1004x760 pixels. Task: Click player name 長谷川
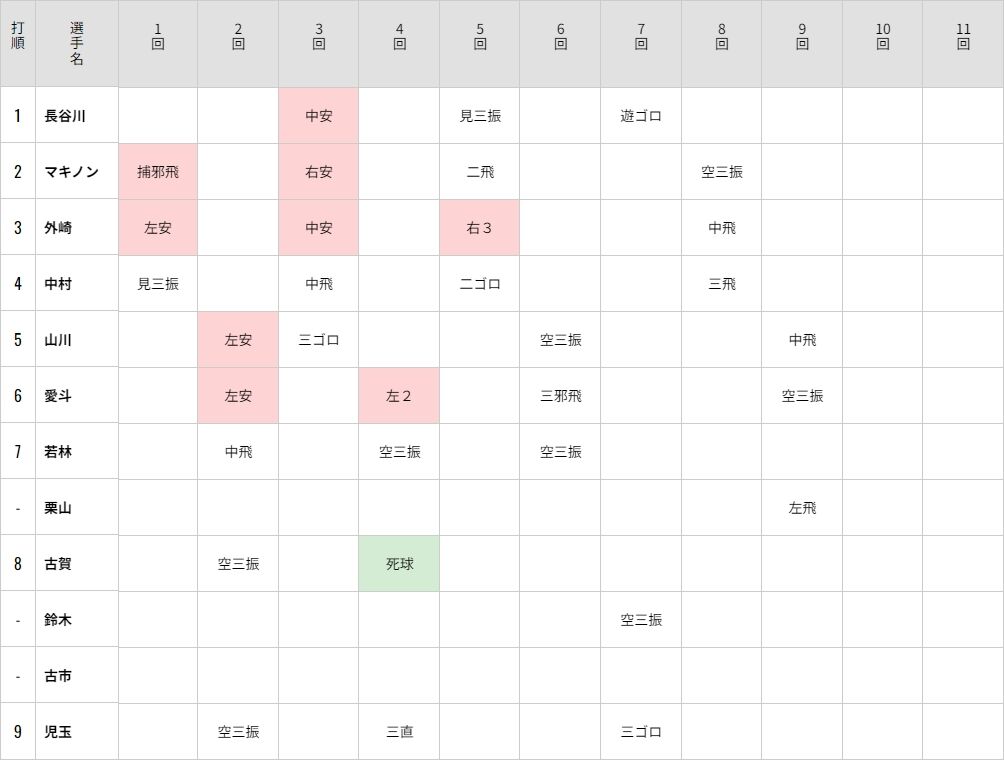pyautogui.click(x=65, y=116)
